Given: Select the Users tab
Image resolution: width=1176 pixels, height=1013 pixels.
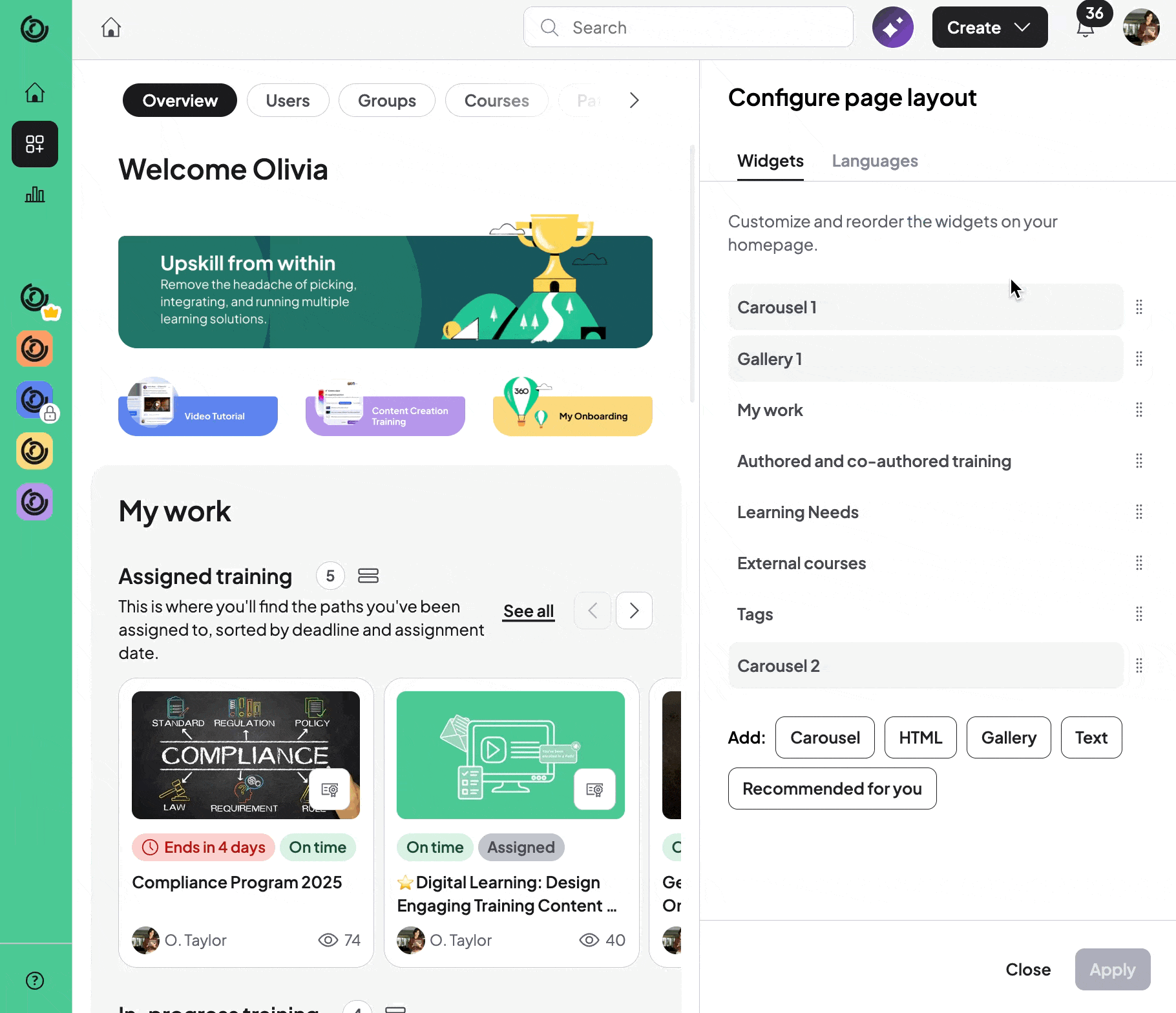Looking at the screenshot, I should click(x=288, y=100).
